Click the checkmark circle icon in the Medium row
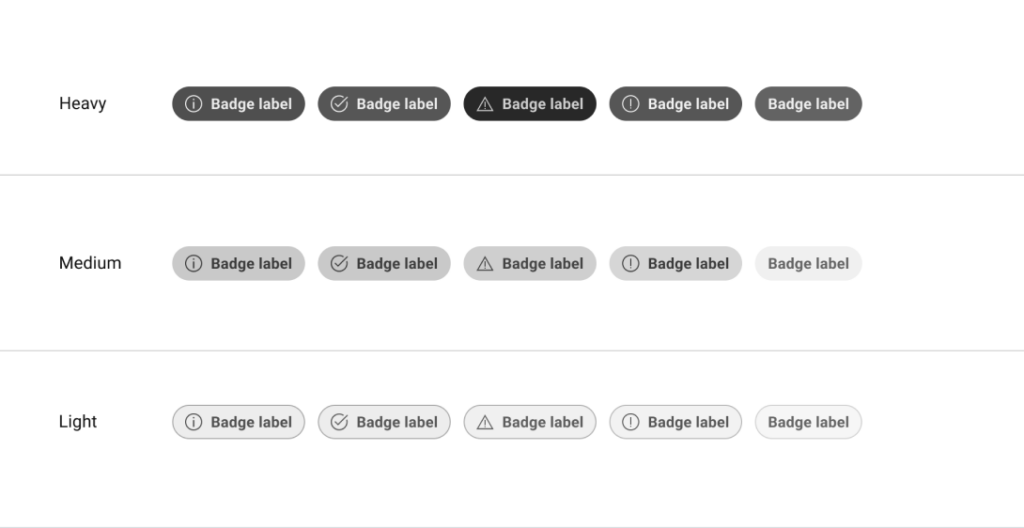 (x=339, y=264)
